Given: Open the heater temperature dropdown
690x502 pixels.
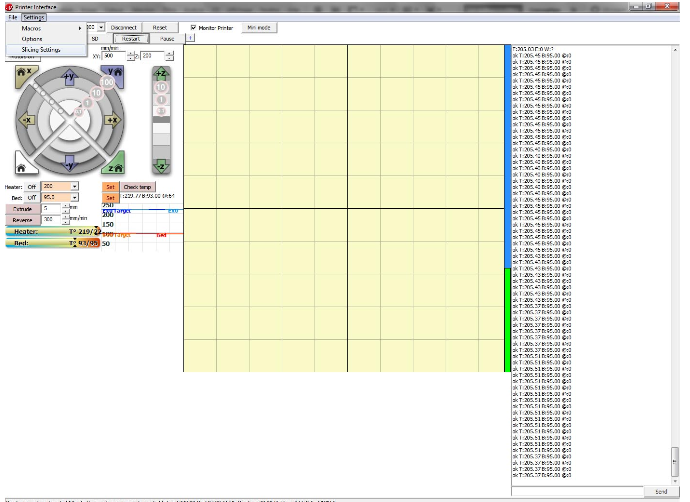Looking at the screenshot, I should pyautogui.click(x=74, y=186).
